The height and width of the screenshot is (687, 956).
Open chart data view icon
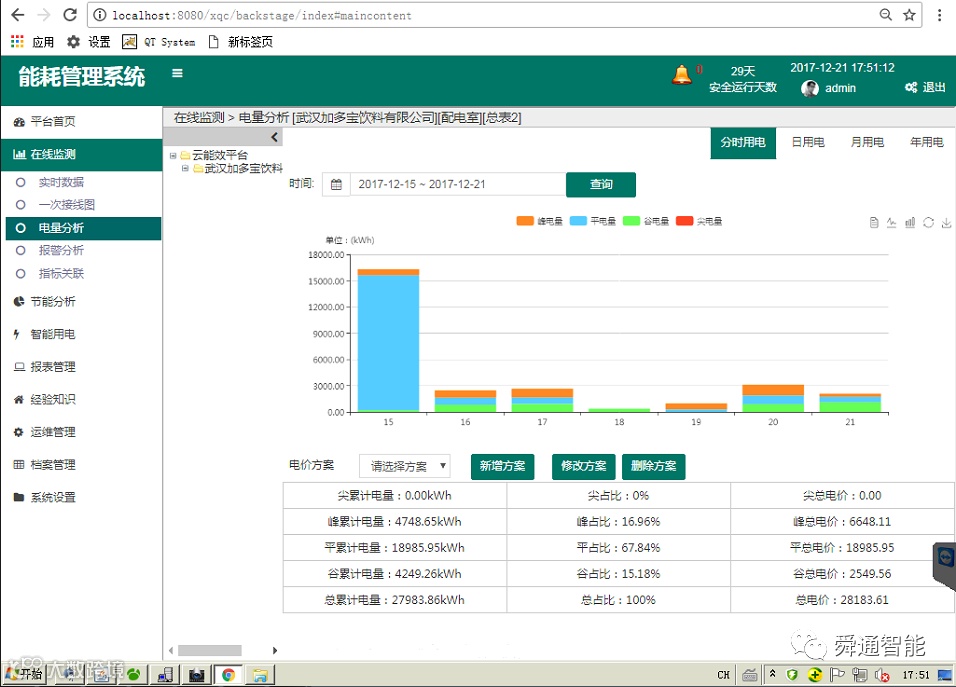click(x=874, y=222)
